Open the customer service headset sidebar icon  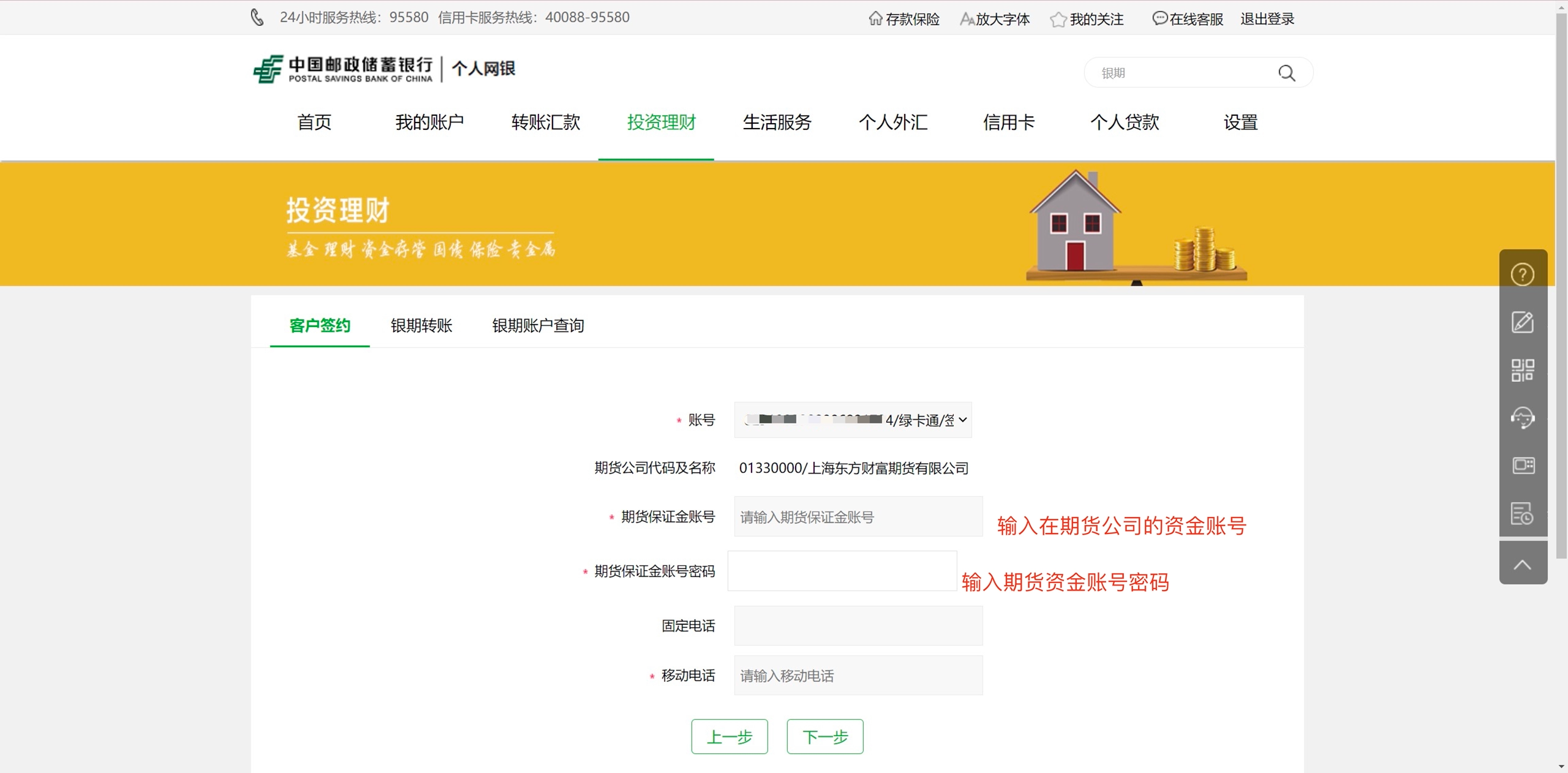point(1523,418)
